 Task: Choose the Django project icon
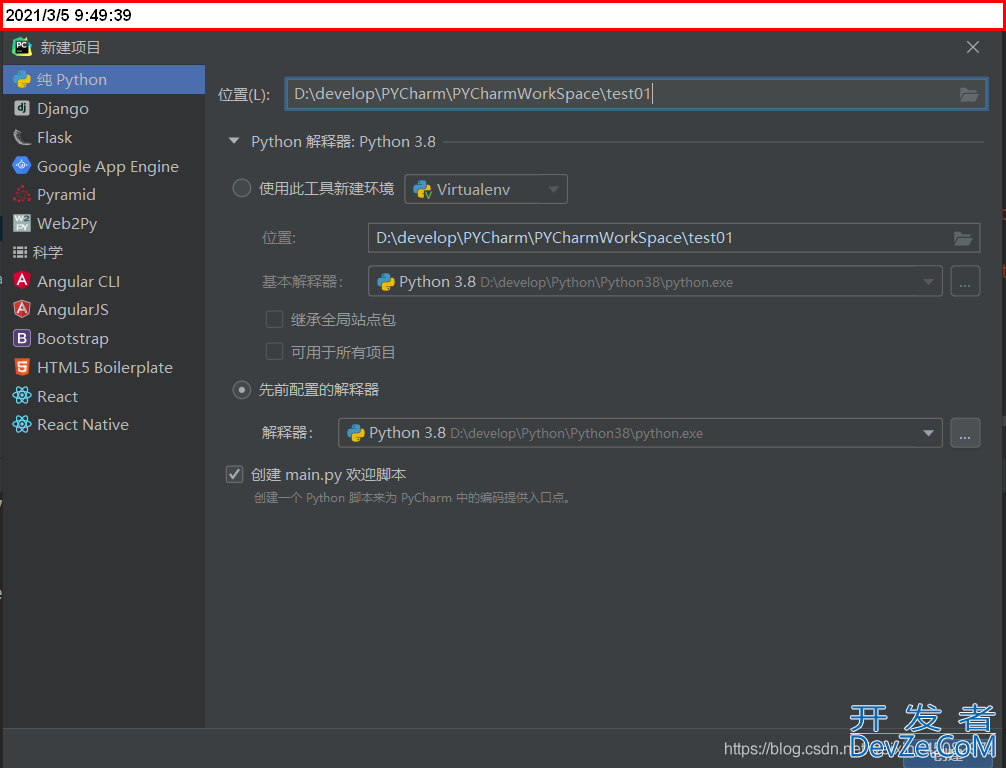(22, 108)
